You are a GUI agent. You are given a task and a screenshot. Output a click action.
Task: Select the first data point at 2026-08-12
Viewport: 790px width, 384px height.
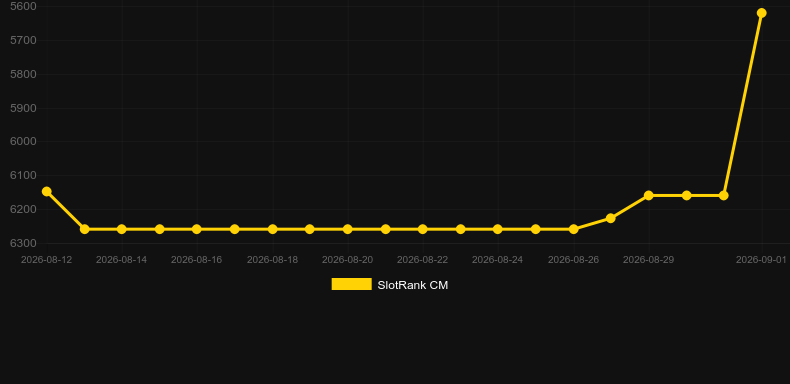(47, 191)
